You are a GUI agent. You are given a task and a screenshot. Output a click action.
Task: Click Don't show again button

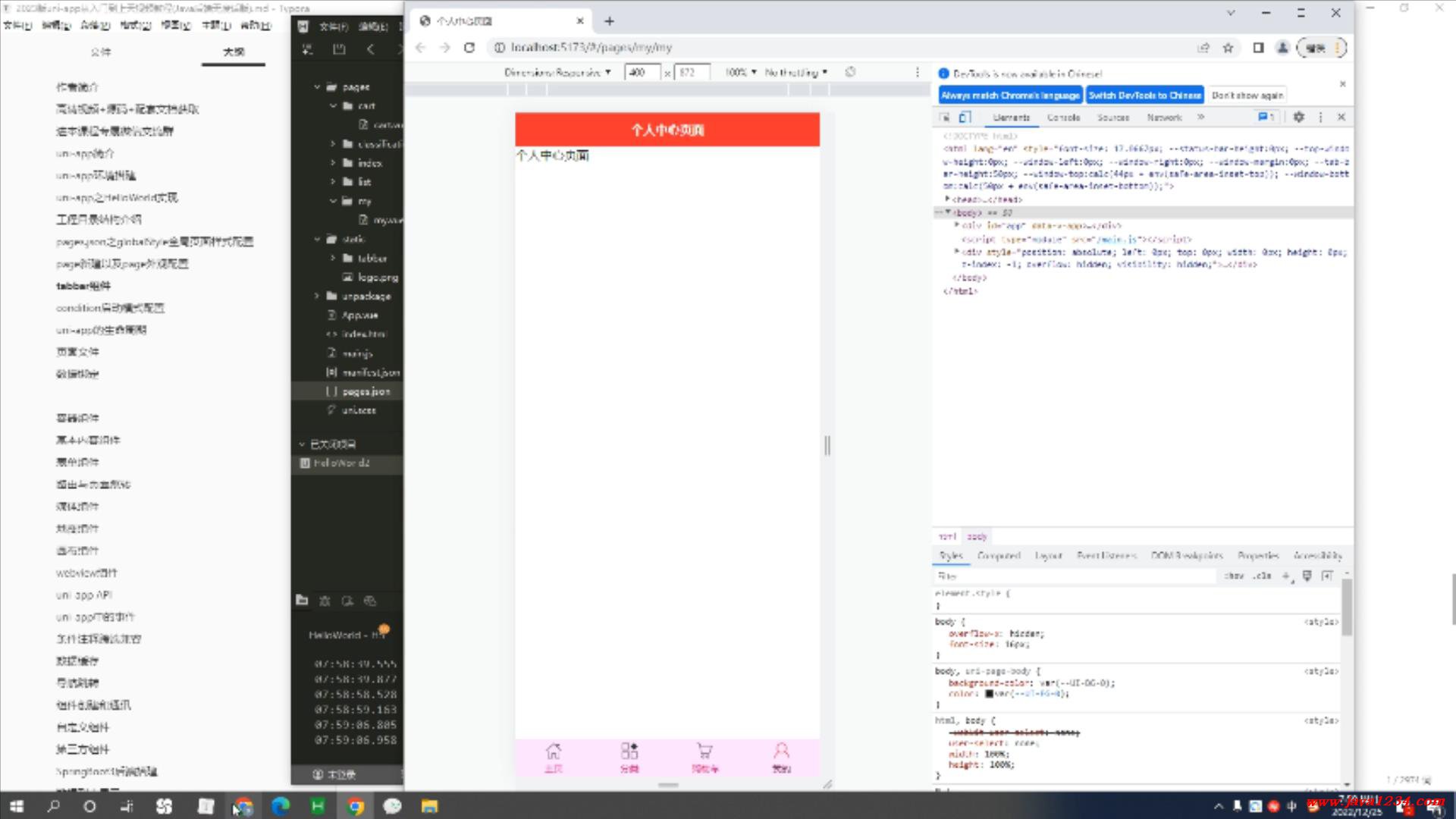coord(1247,96)
